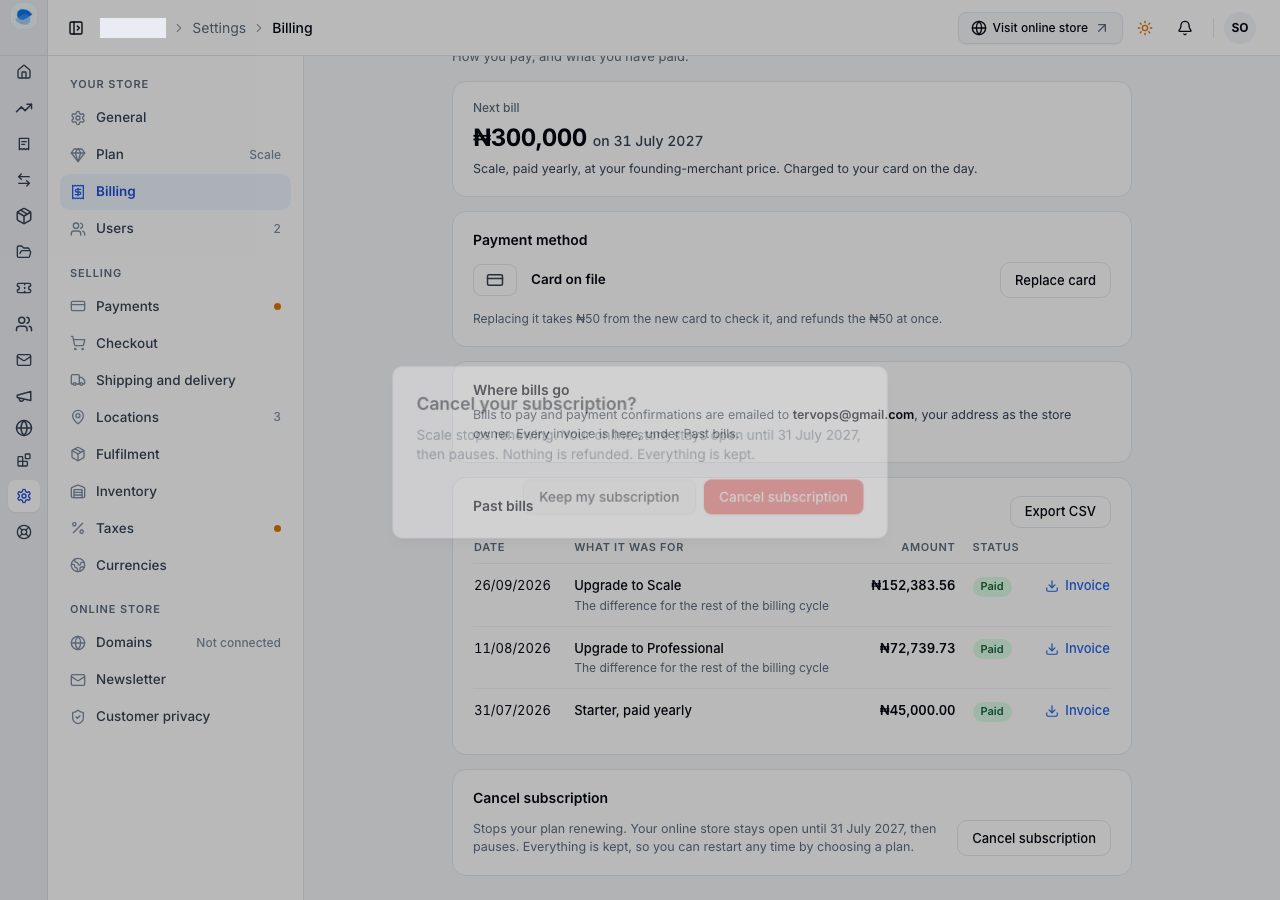Open the apps grid-plus icon in the rail

tap(24, 460)
